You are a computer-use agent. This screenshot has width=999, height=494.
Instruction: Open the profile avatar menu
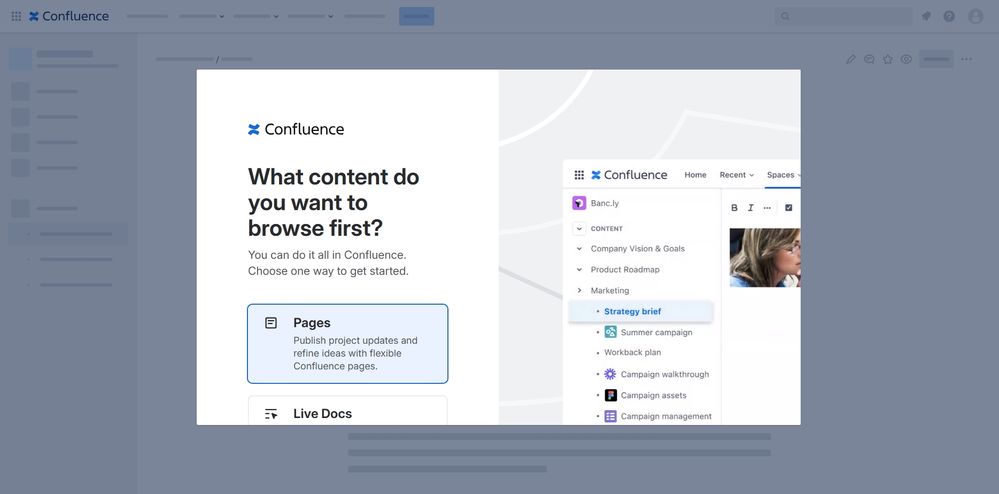pos(975,17)
